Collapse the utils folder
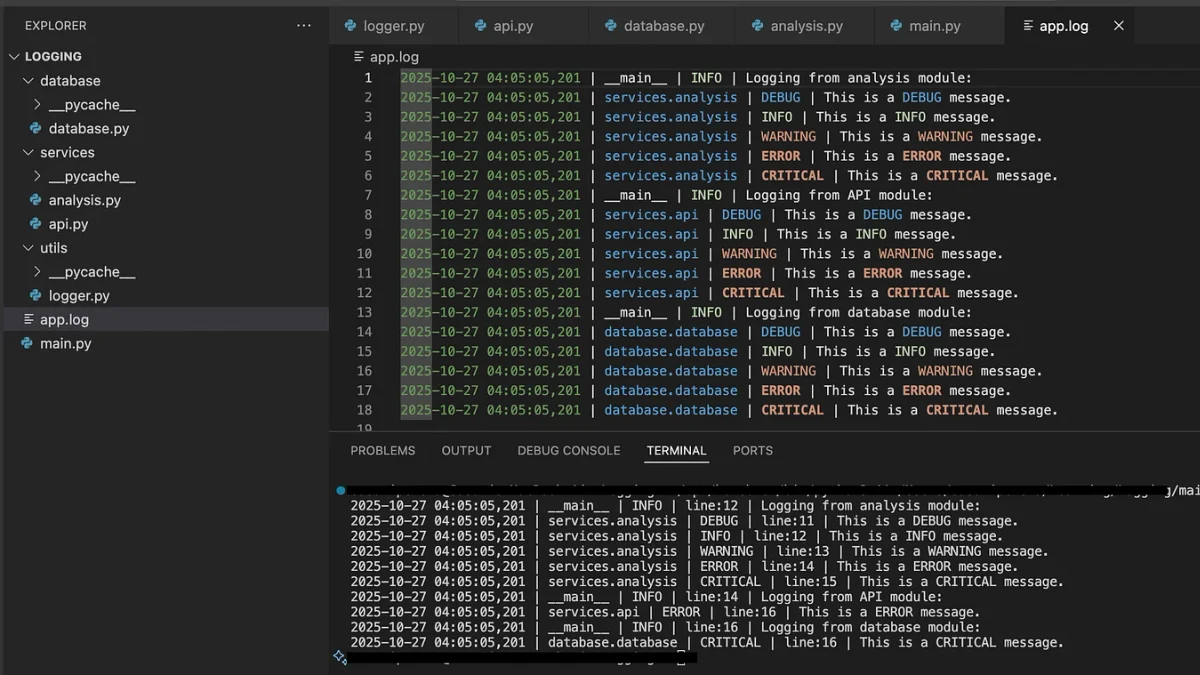The image size is (1200, 675). coord(28,248)
